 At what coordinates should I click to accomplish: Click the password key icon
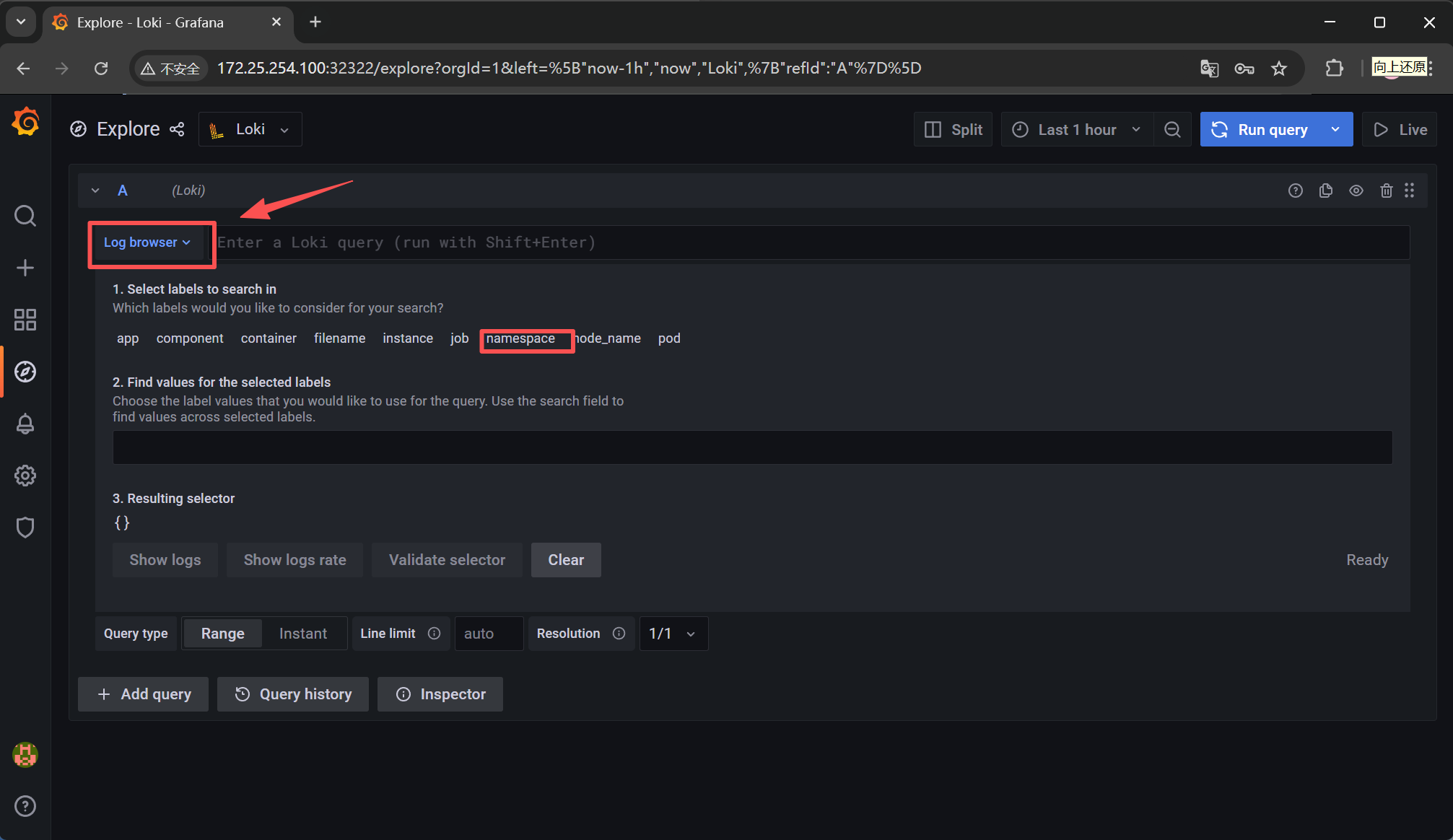coord(1244,69)
